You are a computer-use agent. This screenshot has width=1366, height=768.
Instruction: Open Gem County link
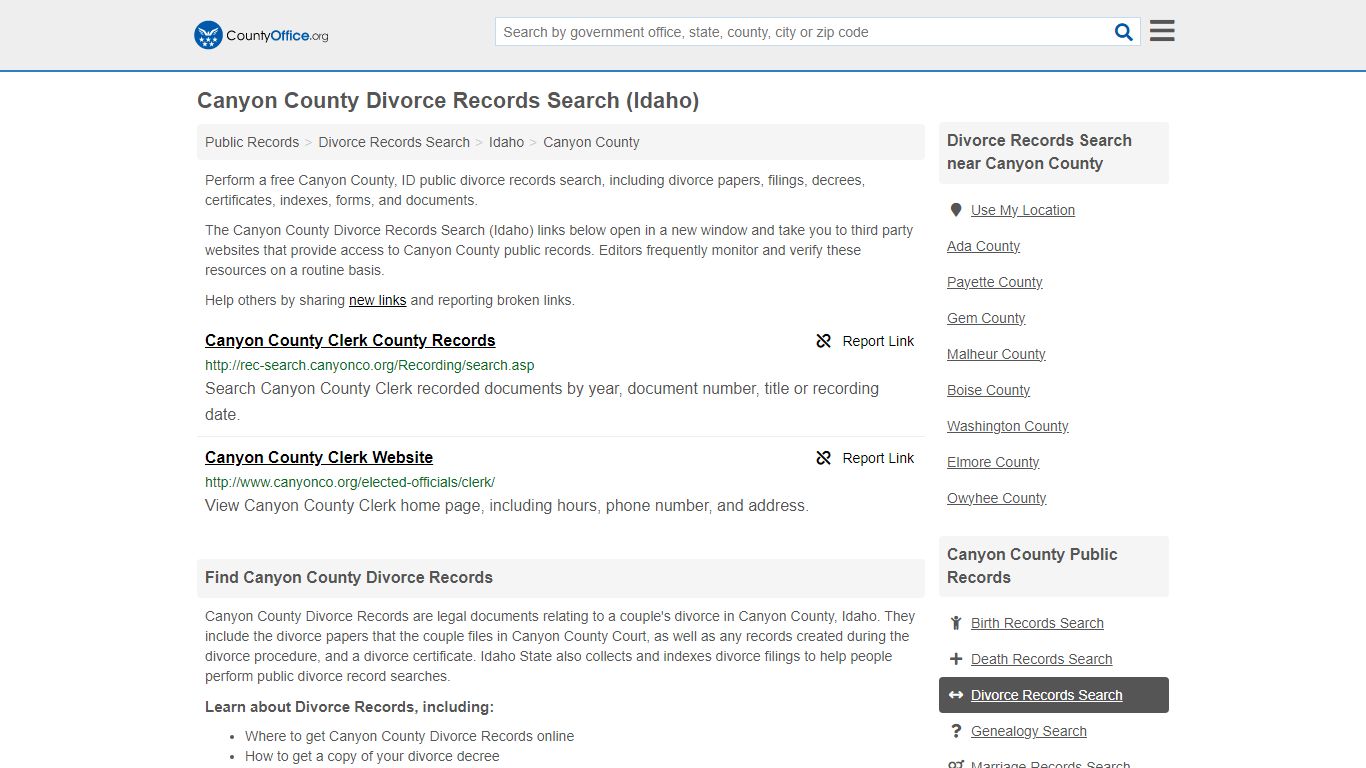point(986,318)
